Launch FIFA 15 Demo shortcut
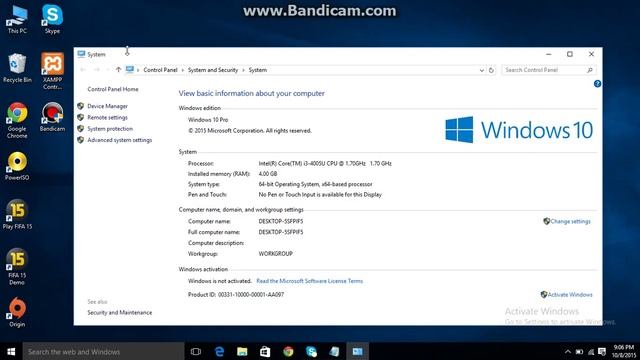 click(17, 267)
